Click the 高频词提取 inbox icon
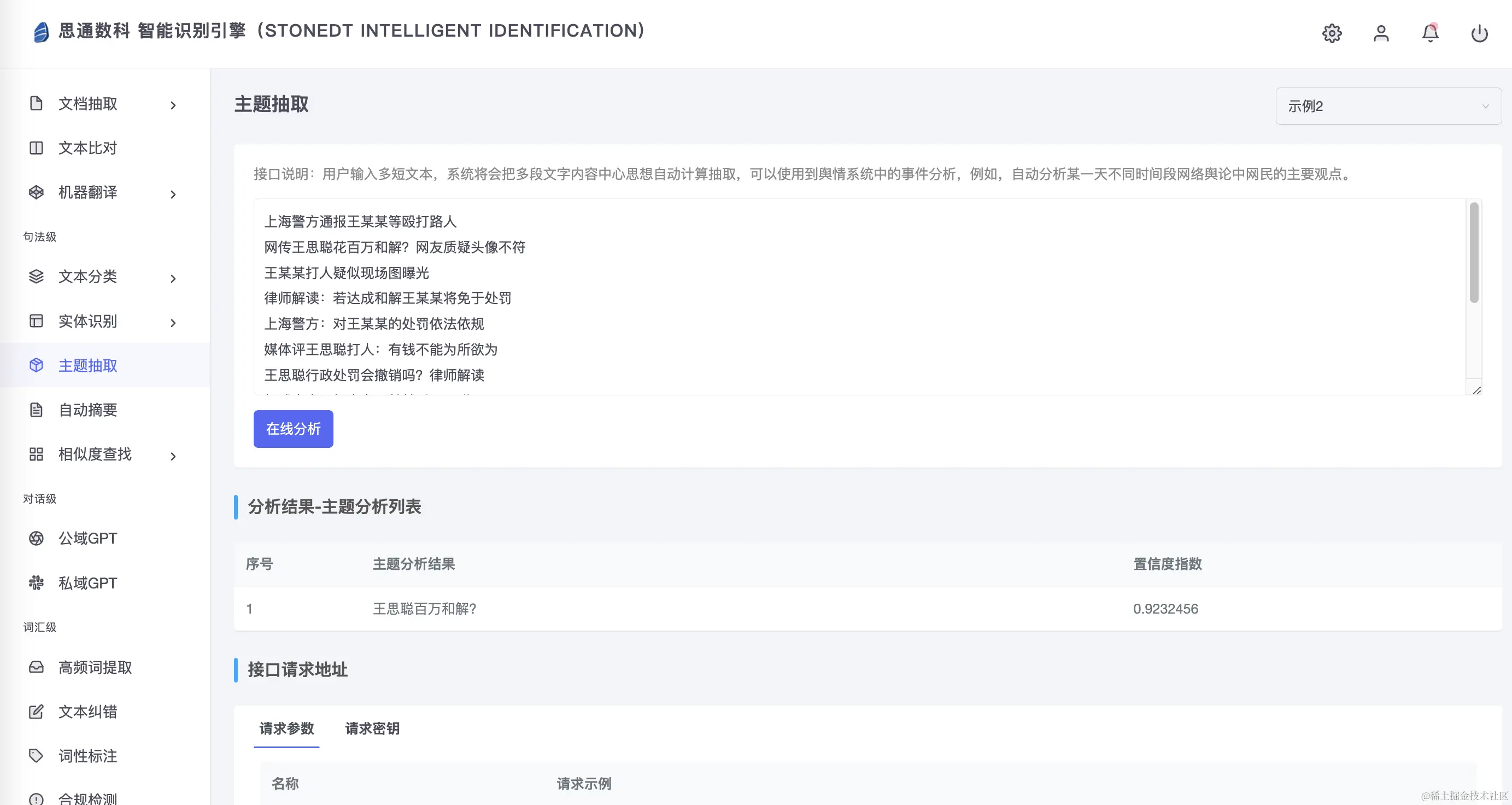 point(37,667)
